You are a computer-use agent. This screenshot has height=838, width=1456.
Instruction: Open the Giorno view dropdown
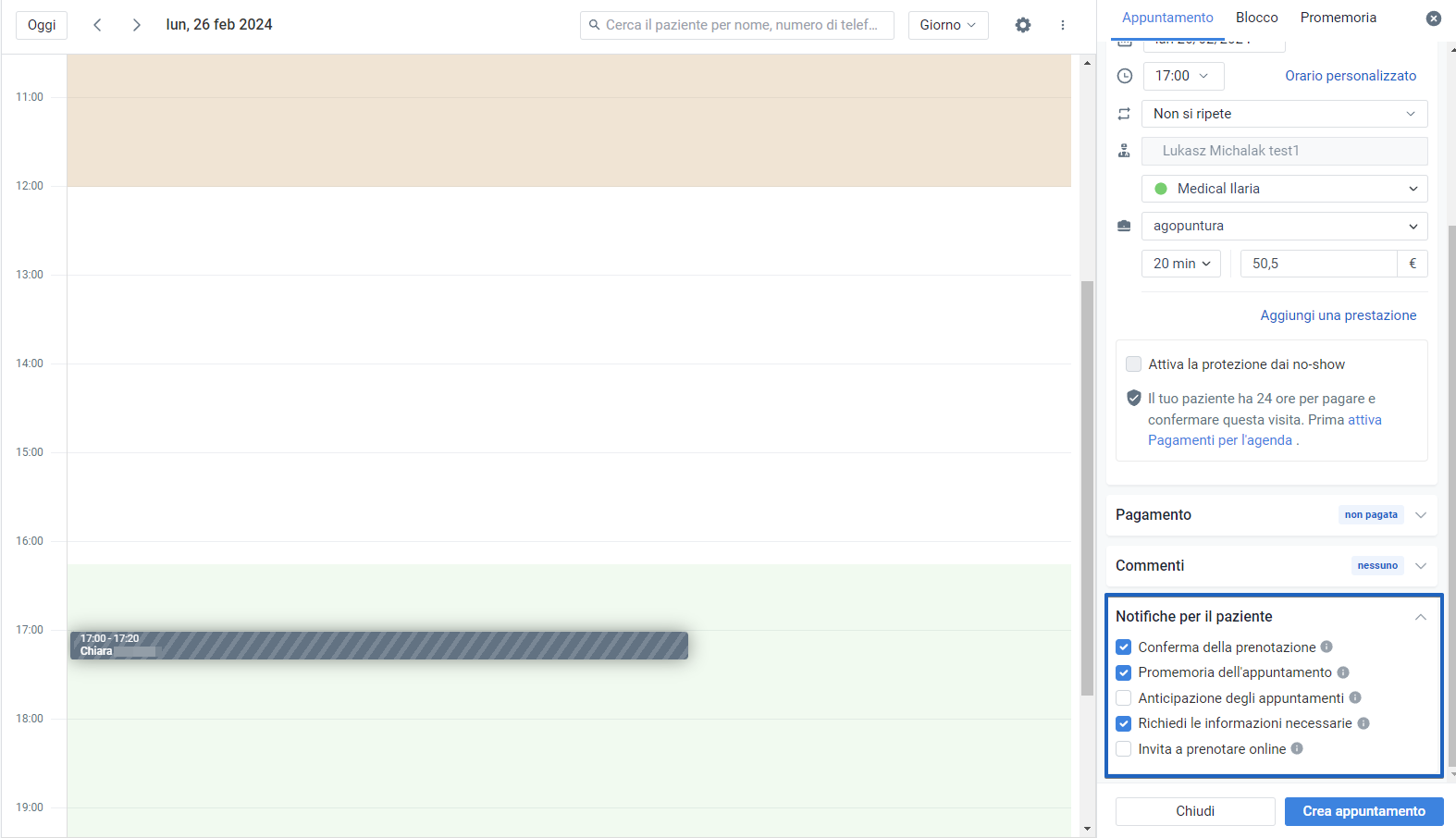click(x=948, y=25)
